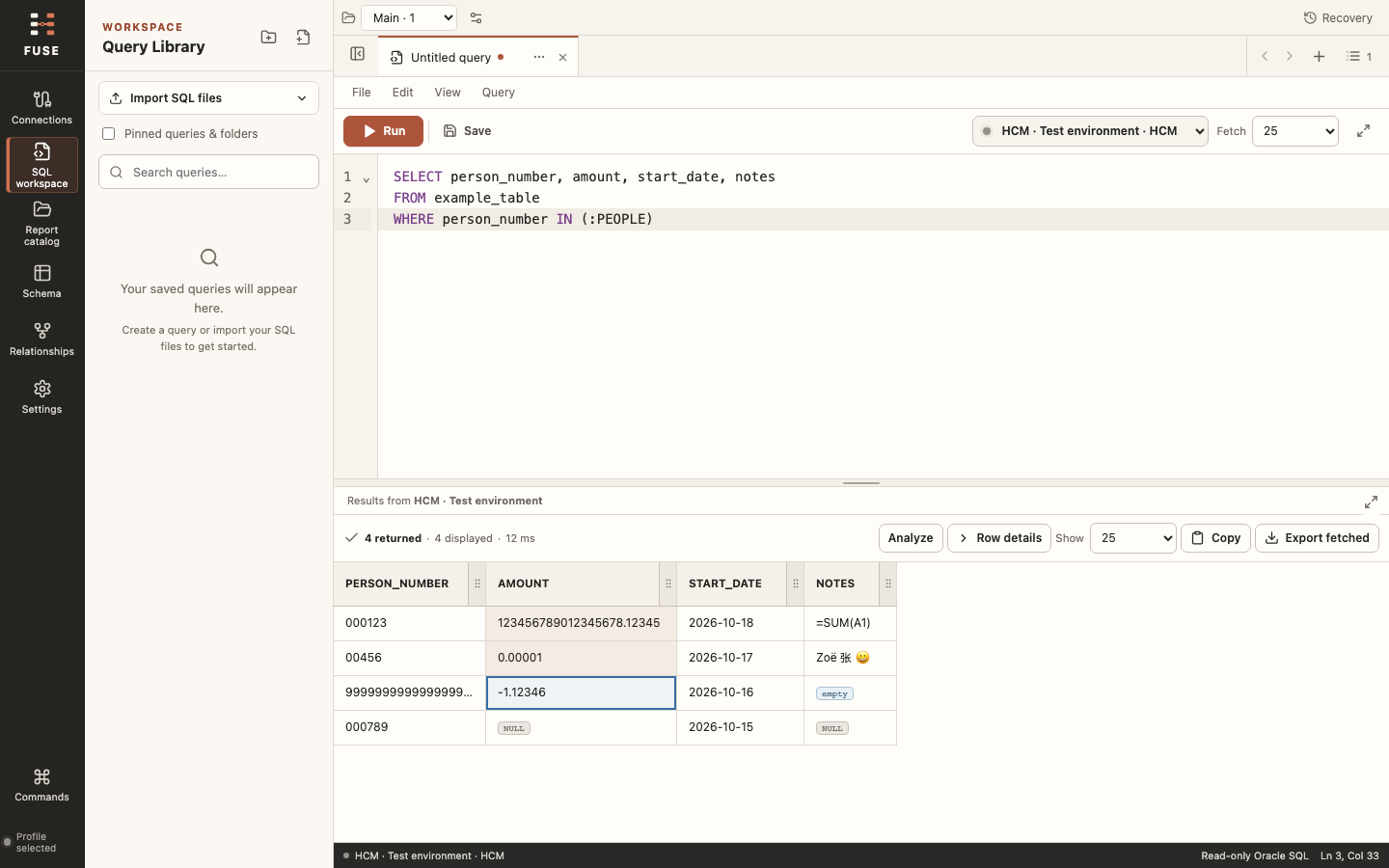Image resolution: width=1389 pixels, height=868 pixels.
Task: Select the -1.12346 amount cell
Action: point(581,692)
